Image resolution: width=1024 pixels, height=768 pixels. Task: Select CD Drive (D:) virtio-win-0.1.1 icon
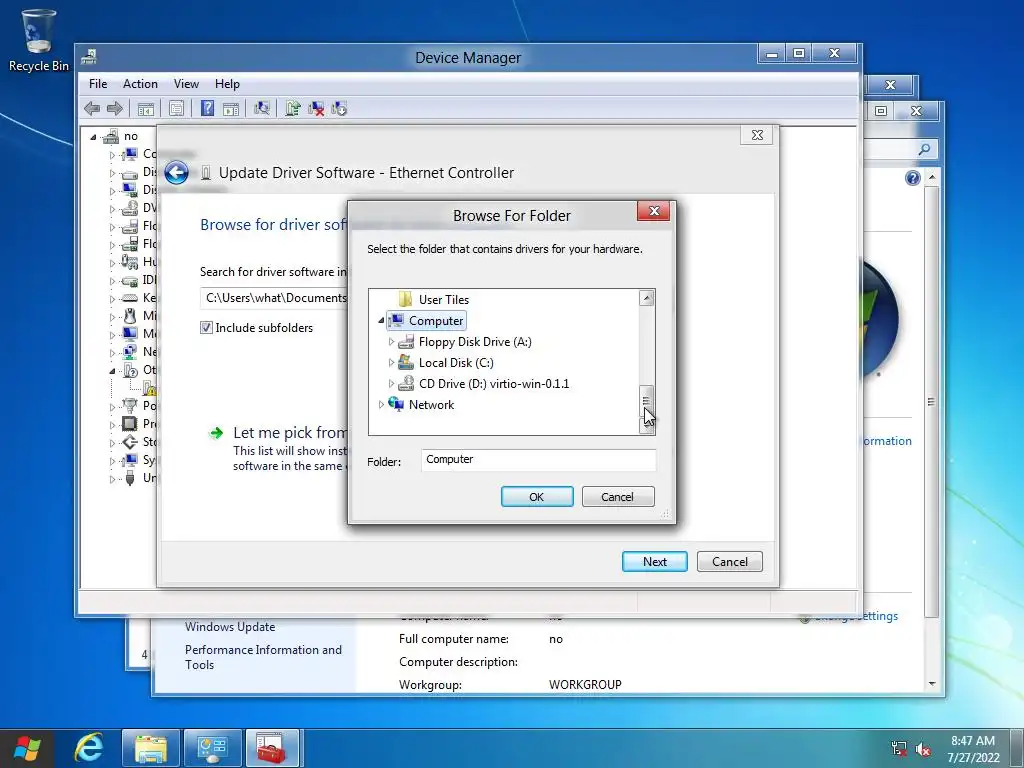(x=406, y=383)
